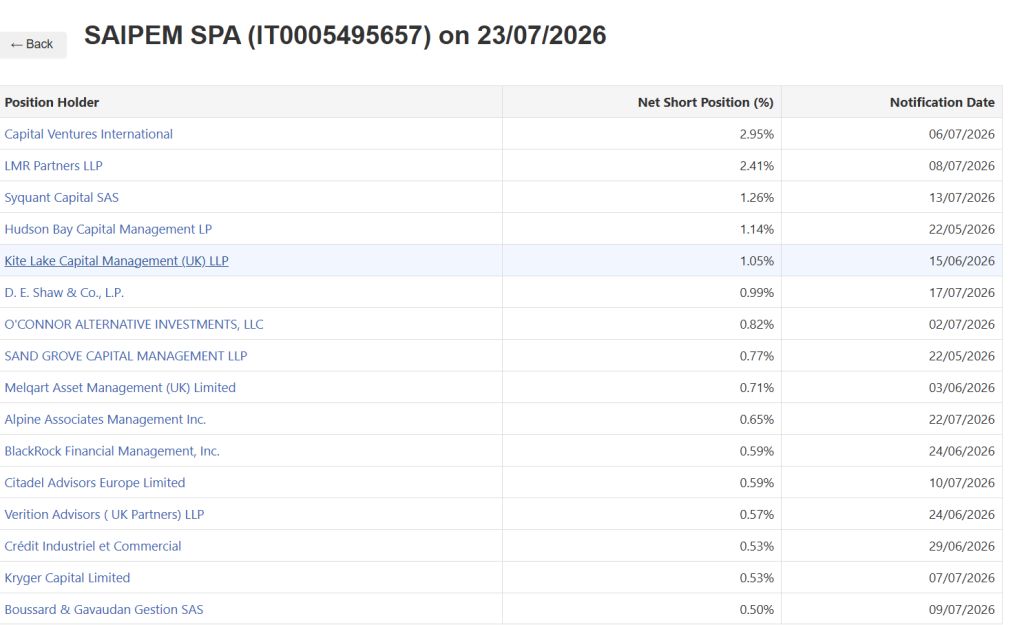This screenshot has width=1024, height=625.
Task: Select notification date 03/06/2026
Action: coord(961,388)
